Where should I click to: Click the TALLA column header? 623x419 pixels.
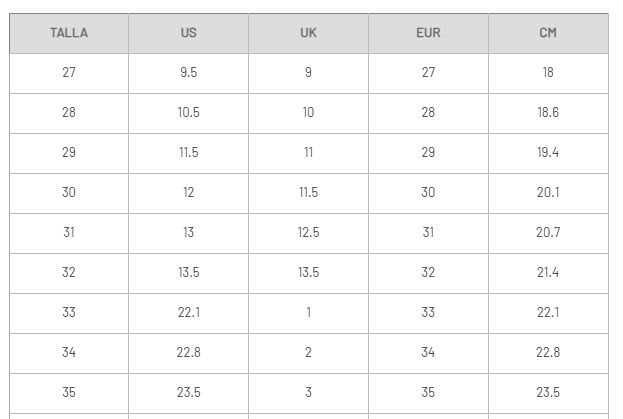(69, 33)
